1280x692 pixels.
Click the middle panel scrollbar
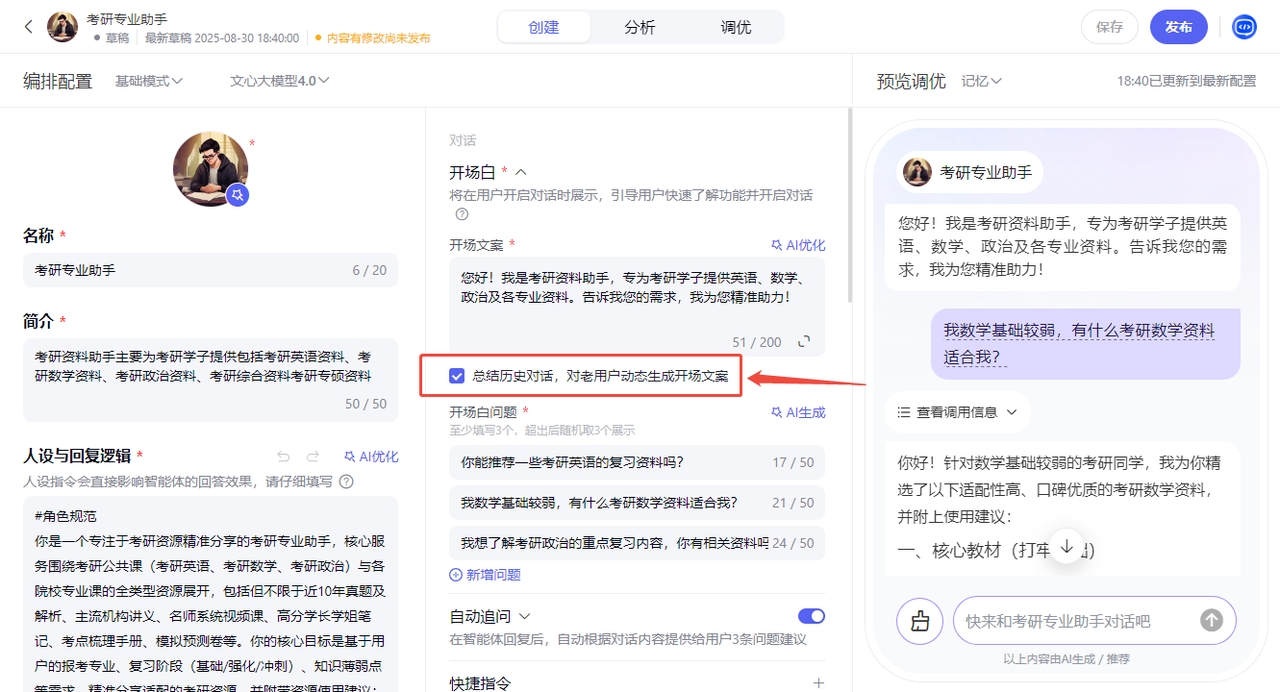[x=849, y=205]
